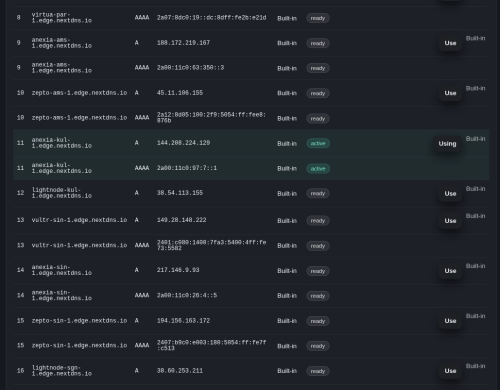Screen dimensions: 500x390
Task: Click Use button for anexia-sin-1 server
Action: pos(450,271)
